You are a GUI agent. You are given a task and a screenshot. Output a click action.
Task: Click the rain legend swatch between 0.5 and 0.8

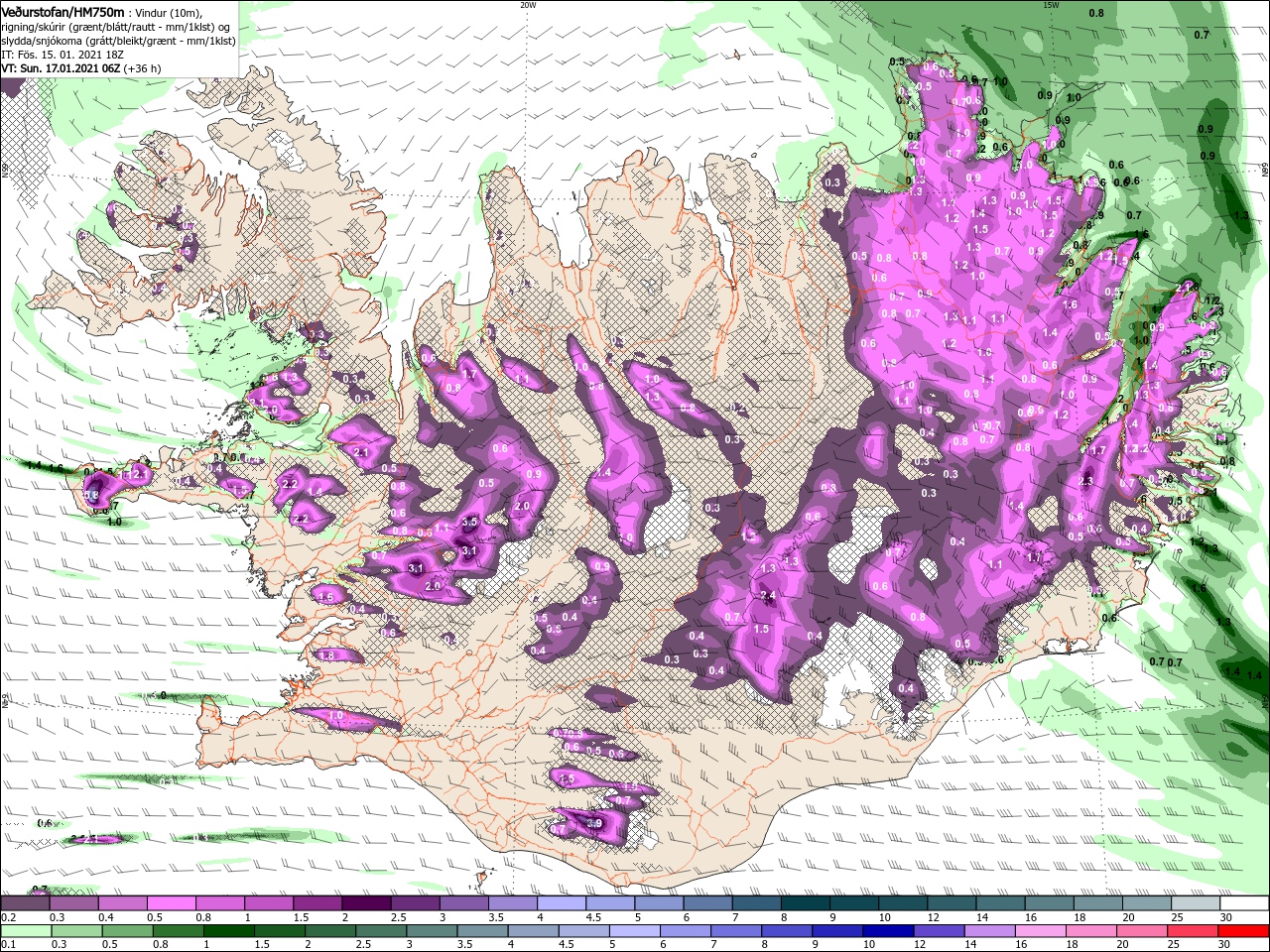(127, 931)
